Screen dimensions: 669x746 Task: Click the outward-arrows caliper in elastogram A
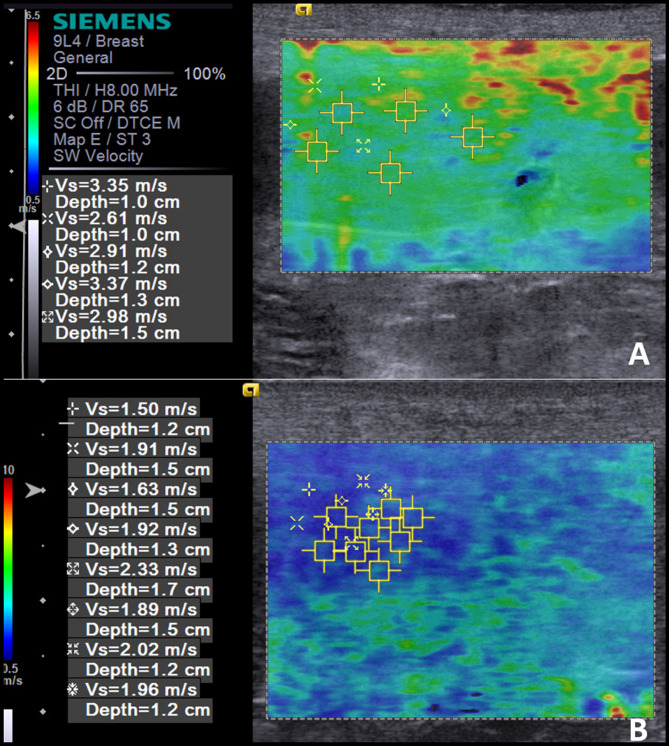pyautogui.click(x=363, y=146)
